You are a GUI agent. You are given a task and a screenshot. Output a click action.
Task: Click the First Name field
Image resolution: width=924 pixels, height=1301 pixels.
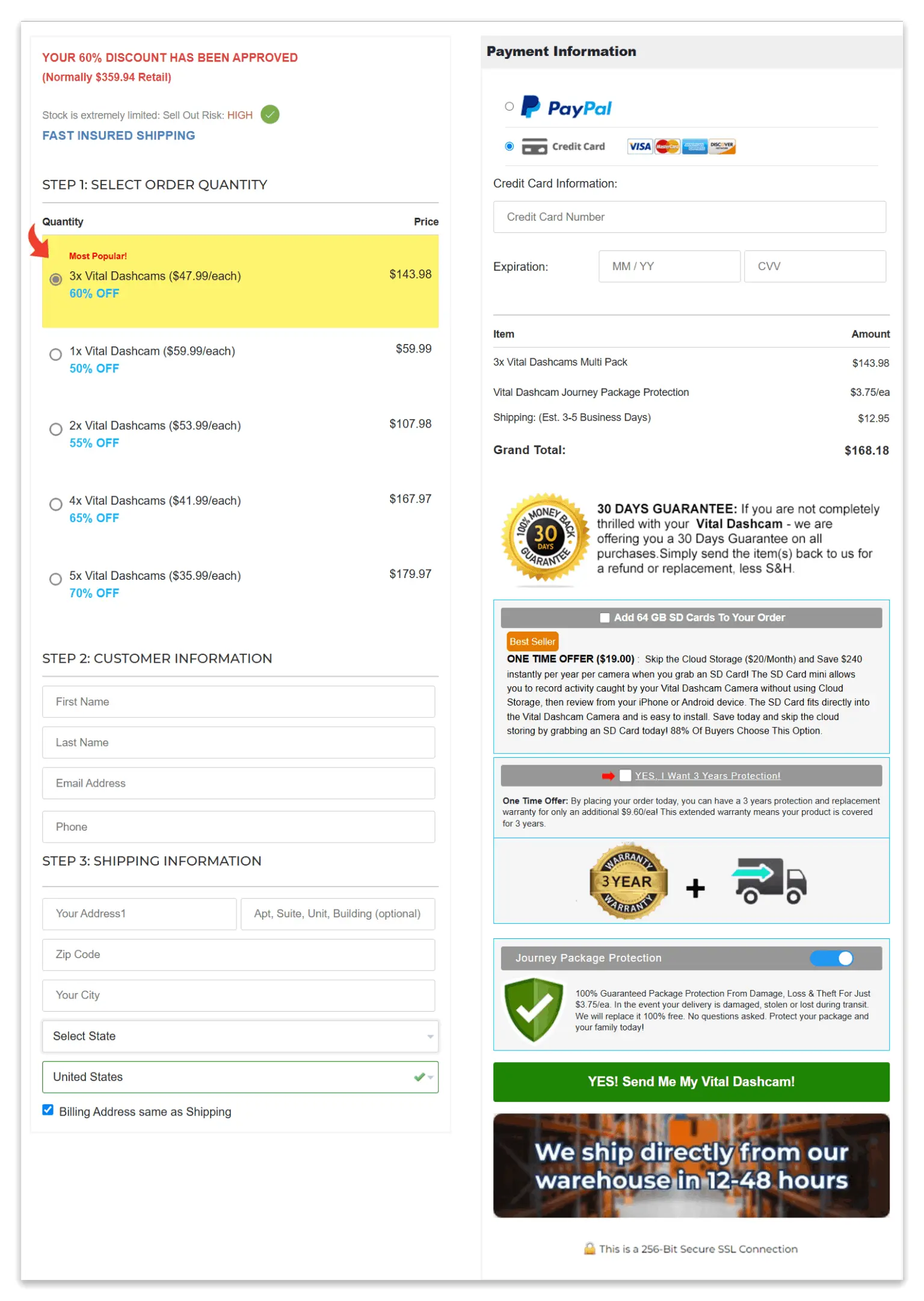click(238, 701)
